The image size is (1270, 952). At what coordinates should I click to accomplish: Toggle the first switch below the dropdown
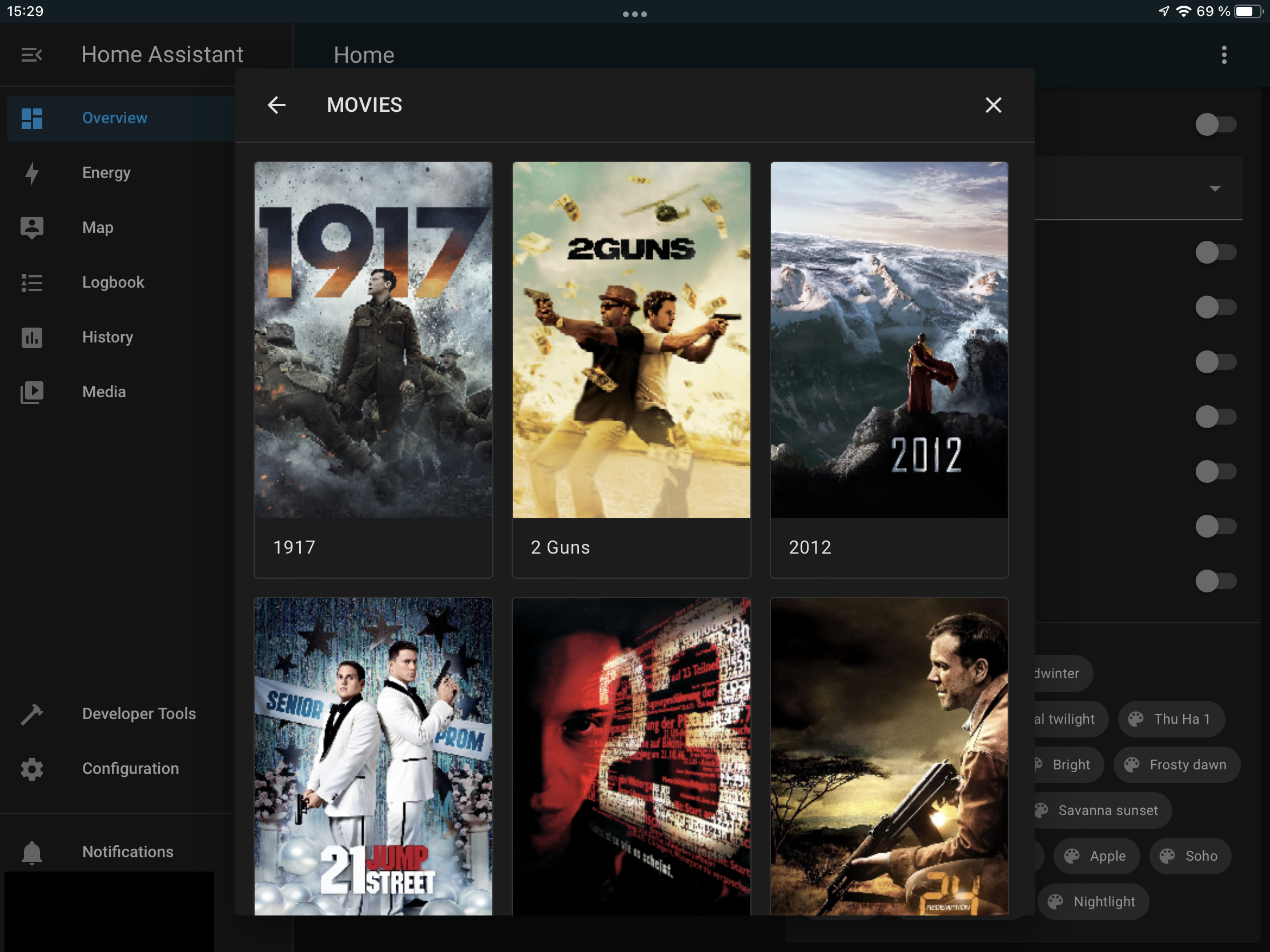coord(1215,252)
